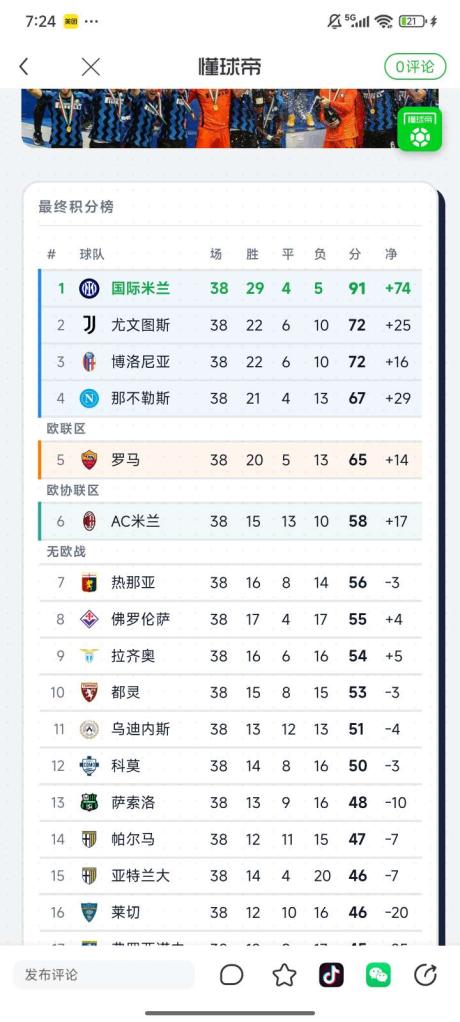Tap the share arrow icon
Viewport: 460px width, 1022px height.
(425, 975)
